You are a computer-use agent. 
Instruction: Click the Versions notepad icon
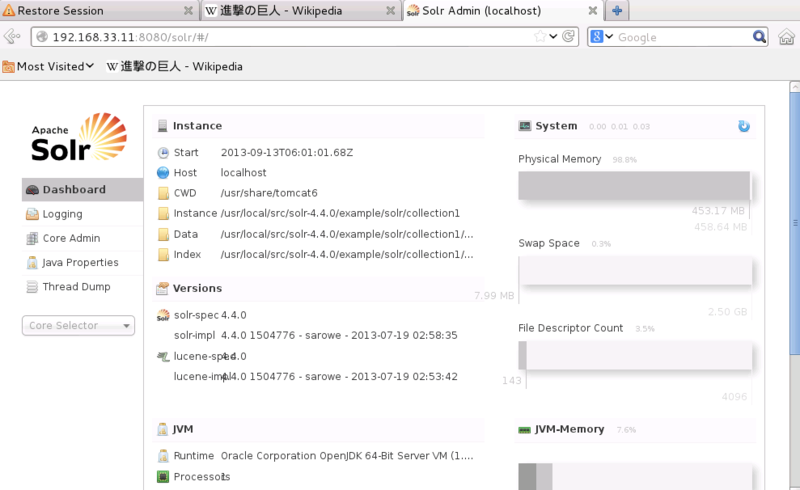[162, 288]
